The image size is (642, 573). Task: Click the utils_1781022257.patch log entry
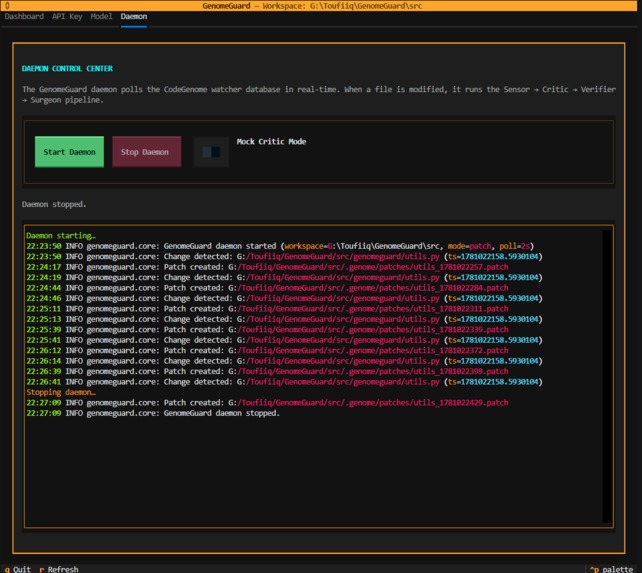coord(267,267)
